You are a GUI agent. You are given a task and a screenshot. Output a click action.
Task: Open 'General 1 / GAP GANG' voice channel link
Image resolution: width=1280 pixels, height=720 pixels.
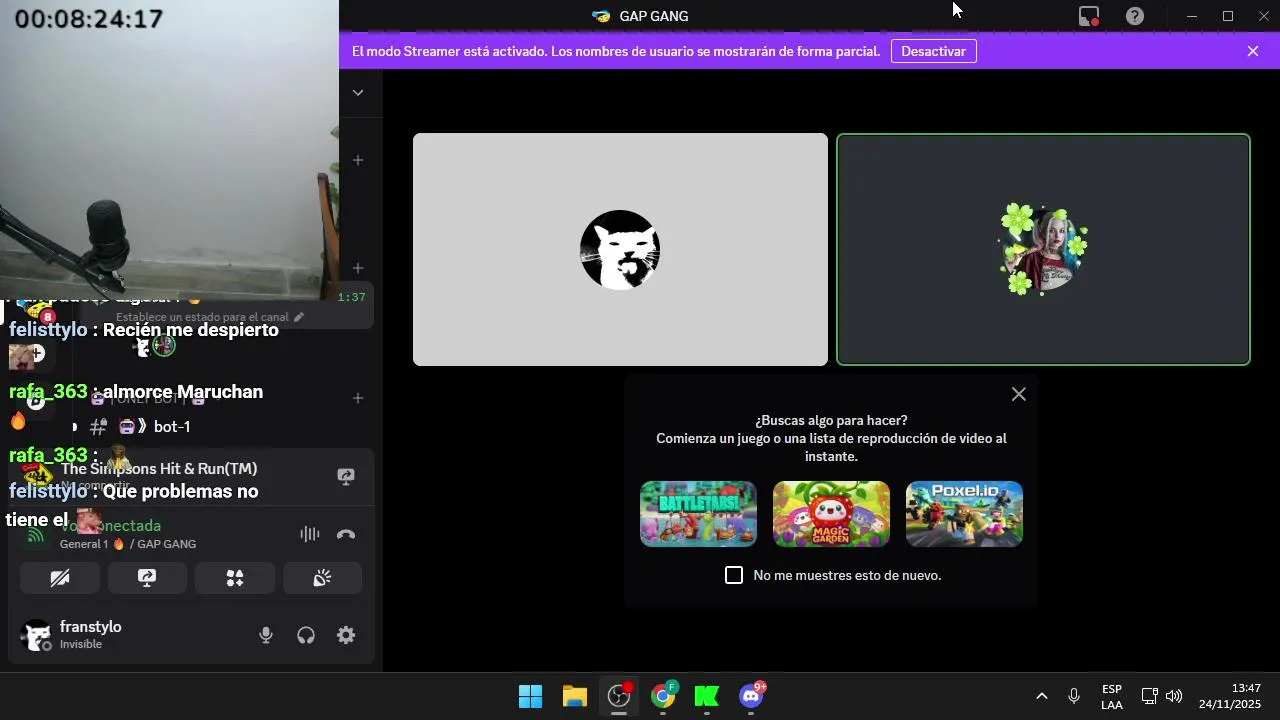[128, 544]
